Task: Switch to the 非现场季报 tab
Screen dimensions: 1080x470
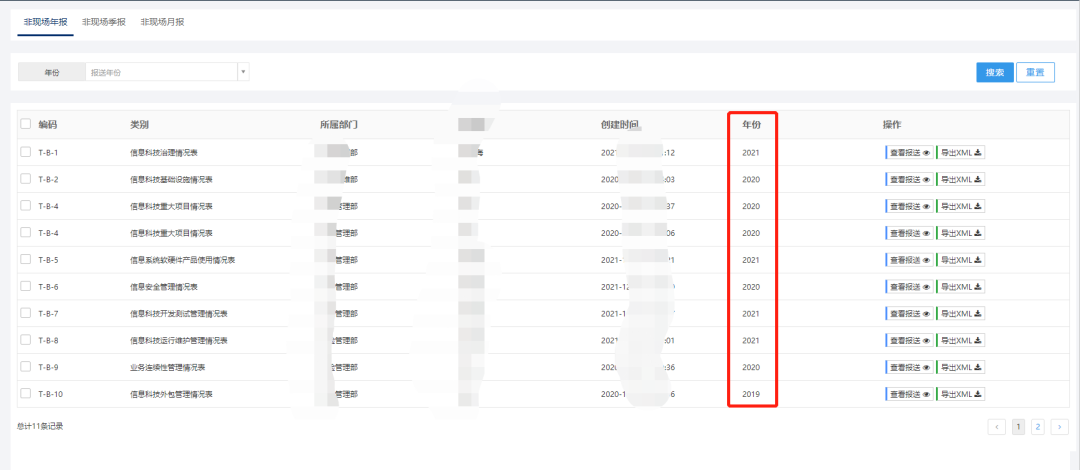Action: pyautogui.click(x=104, y=22)
